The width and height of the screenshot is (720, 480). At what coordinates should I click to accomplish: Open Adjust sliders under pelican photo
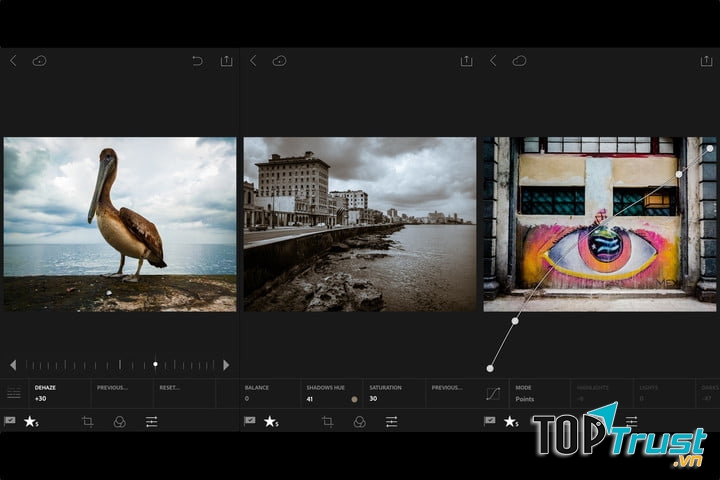point(152,421)
